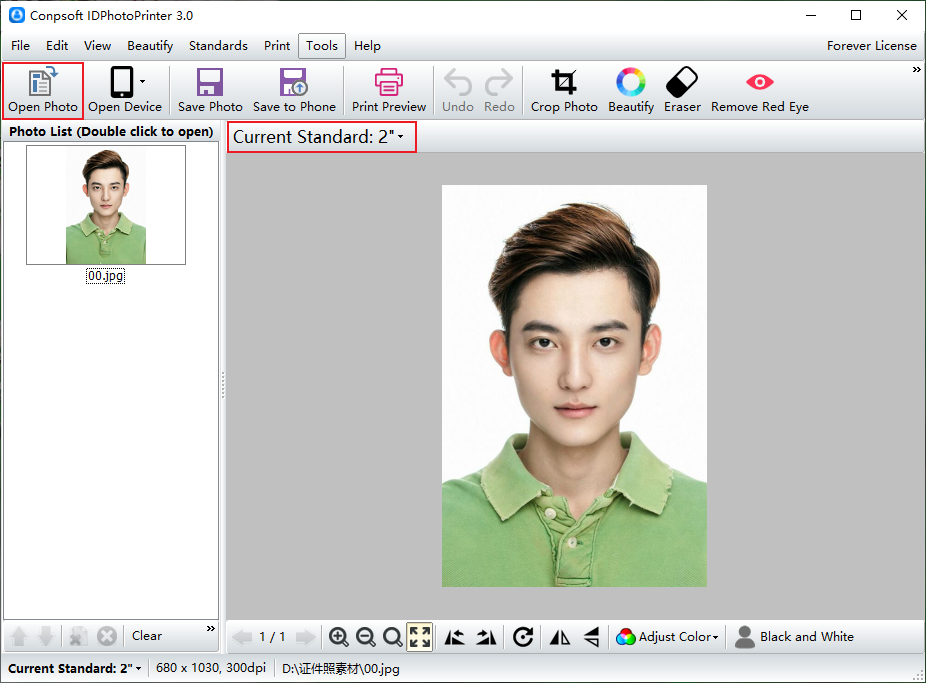
Task: Select the Eraser tool
Action: 682,90
